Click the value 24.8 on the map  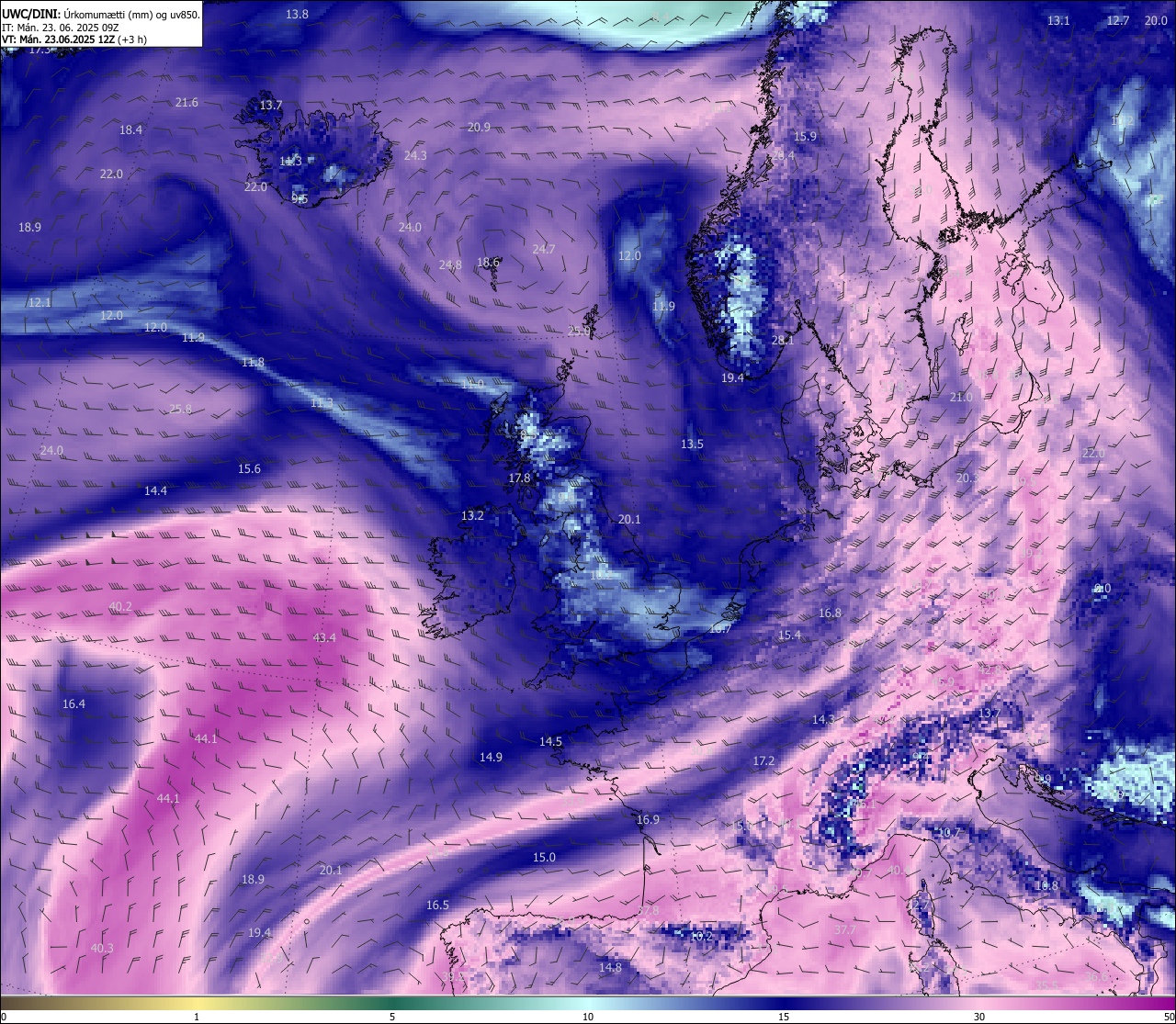tap(450, 264)
